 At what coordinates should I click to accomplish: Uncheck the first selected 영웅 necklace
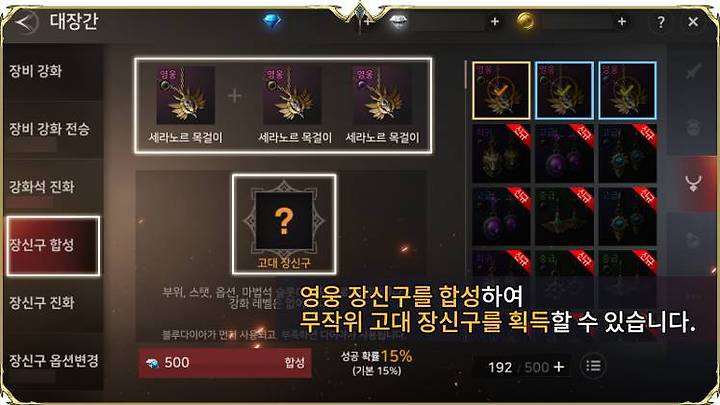pyautogui.click(x=501, y=90)
